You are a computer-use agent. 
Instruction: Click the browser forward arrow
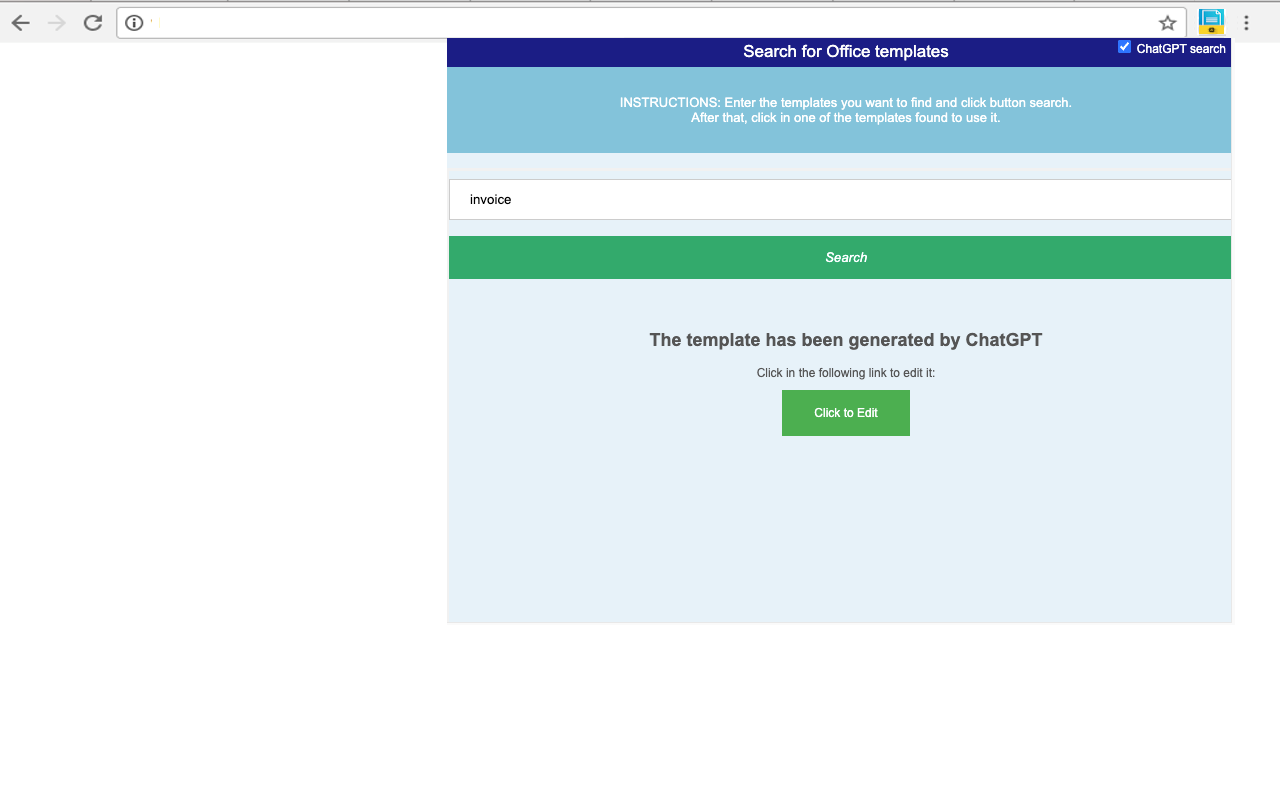point(57,23)
